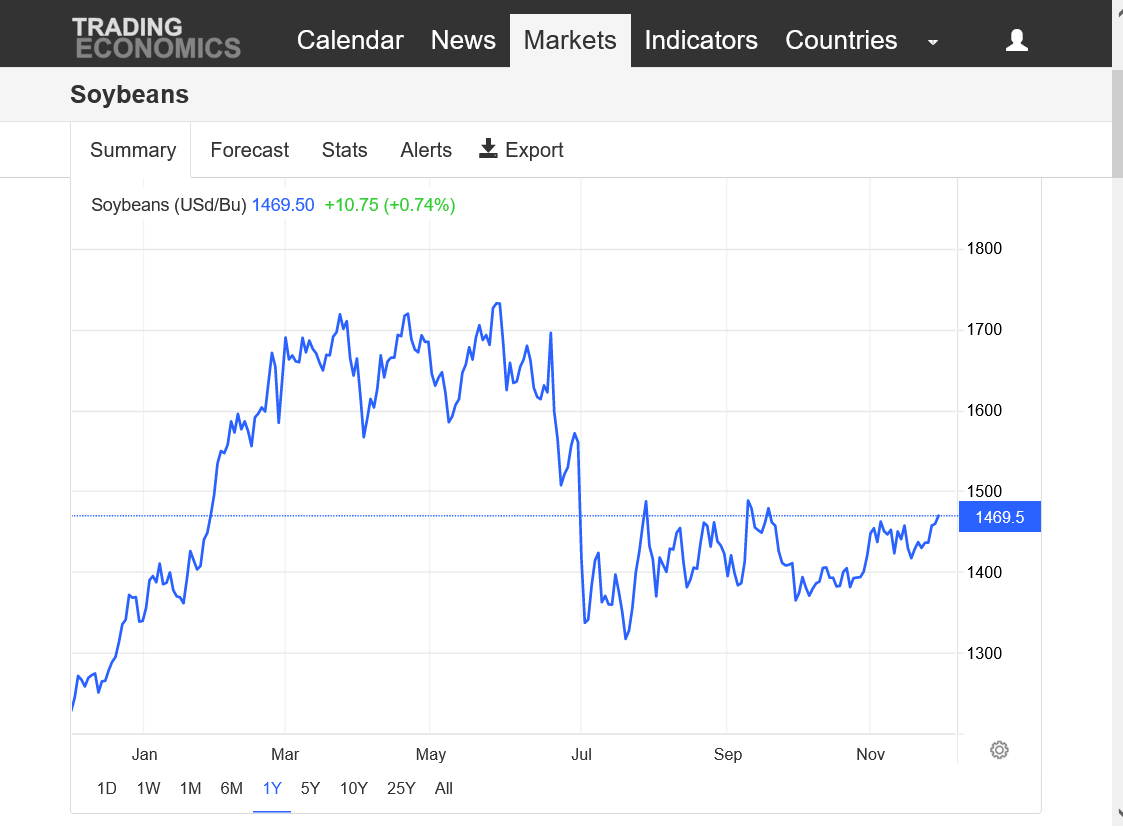The width and height of the screenshot is (1123, 834).
Task: Click the Trading Economics logo
Action: (x=156, y=38)
